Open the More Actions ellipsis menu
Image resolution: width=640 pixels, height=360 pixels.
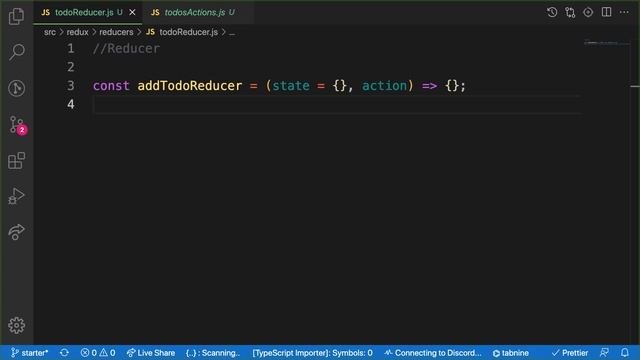[x=624, y=12]
